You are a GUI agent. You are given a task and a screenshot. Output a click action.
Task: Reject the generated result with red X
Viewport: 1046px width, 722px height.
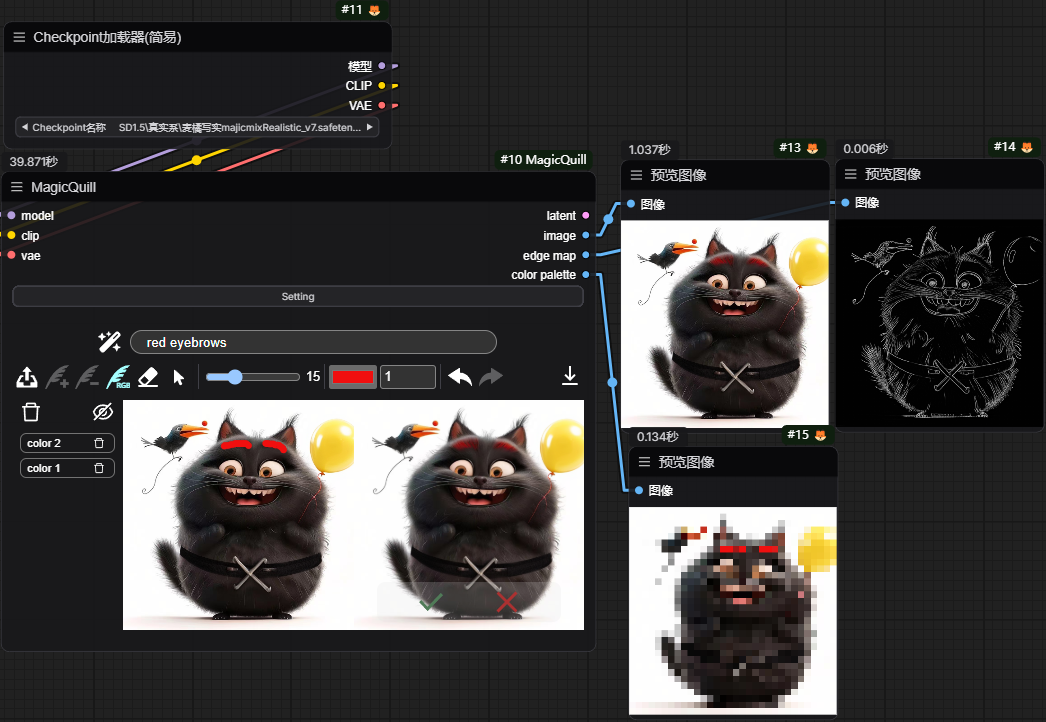click(507, 603)
